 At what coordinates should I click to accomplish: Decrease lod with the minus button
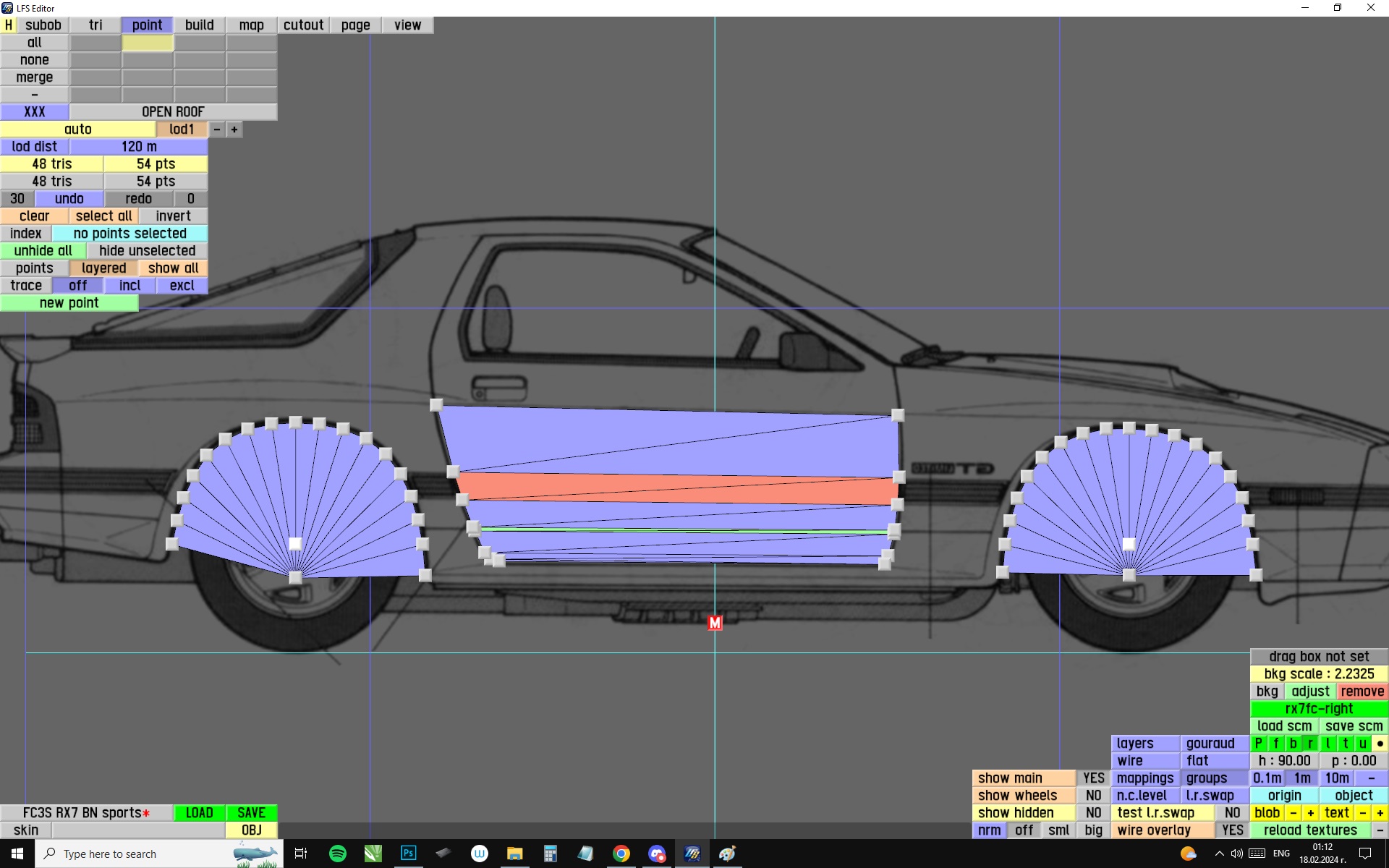pyautogui.click(x=217, y=129)
